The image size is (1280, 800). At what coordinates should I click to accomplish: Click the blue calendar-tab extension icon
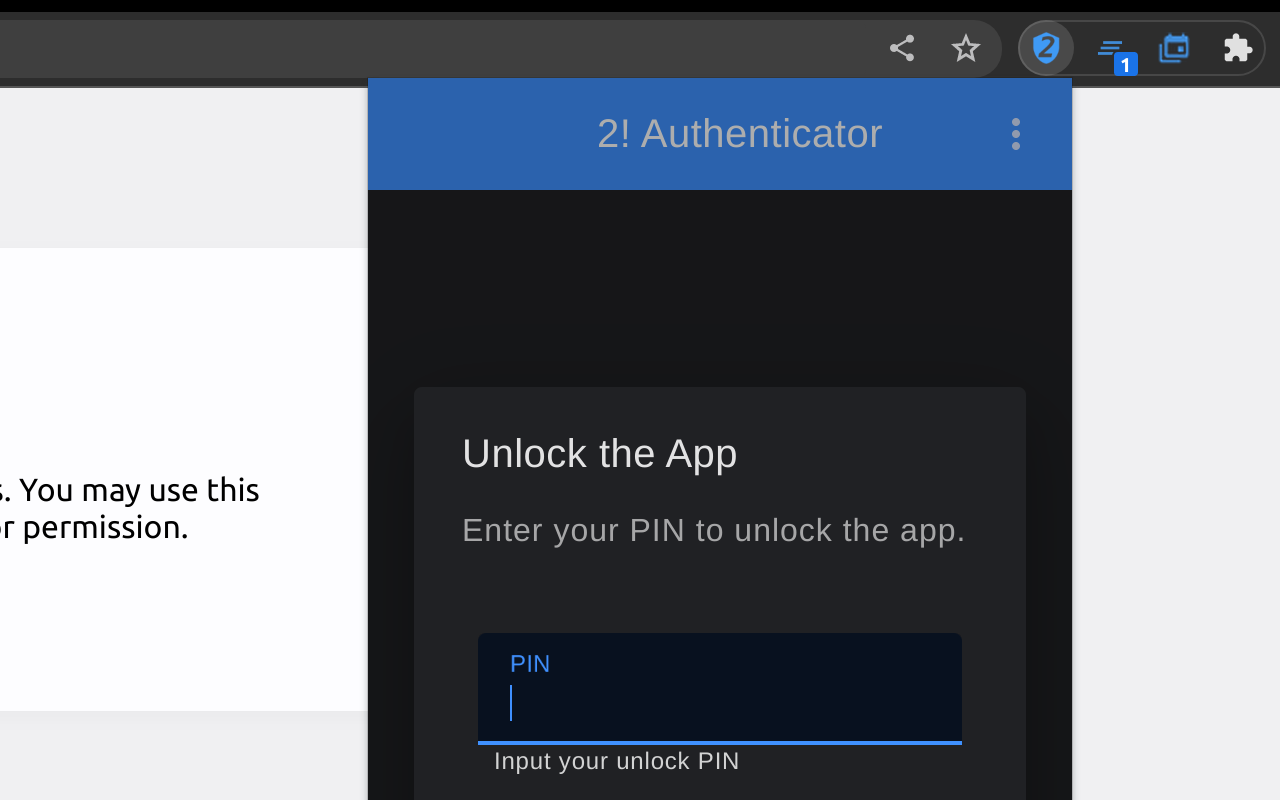coord(1174,48)
